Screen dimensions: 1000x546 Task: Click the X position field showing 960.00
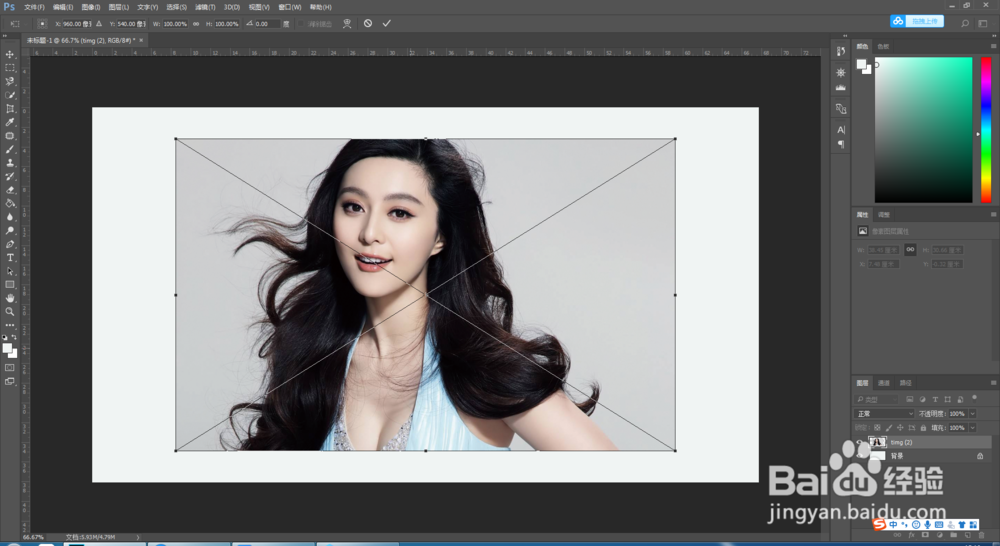tap(77, 24)
